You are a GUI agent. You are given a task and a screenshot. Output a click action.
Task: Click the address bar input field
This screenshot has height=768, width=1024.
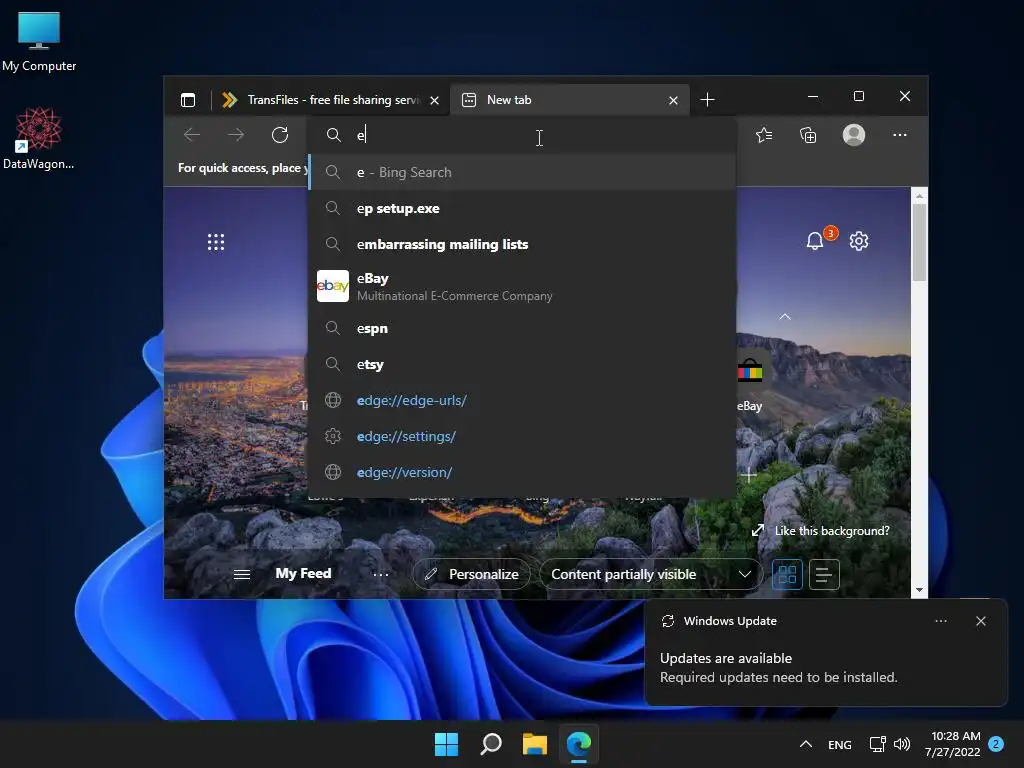tap(522, 135)
